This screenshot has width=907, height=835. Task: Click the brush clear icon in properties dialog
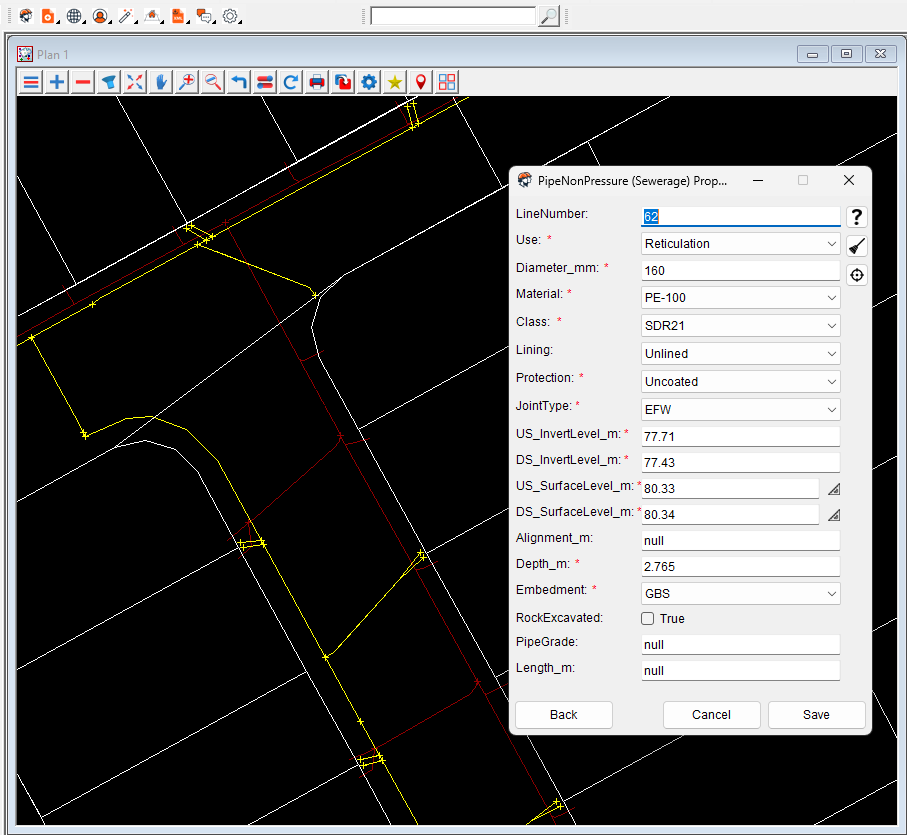tap(857, 246)
